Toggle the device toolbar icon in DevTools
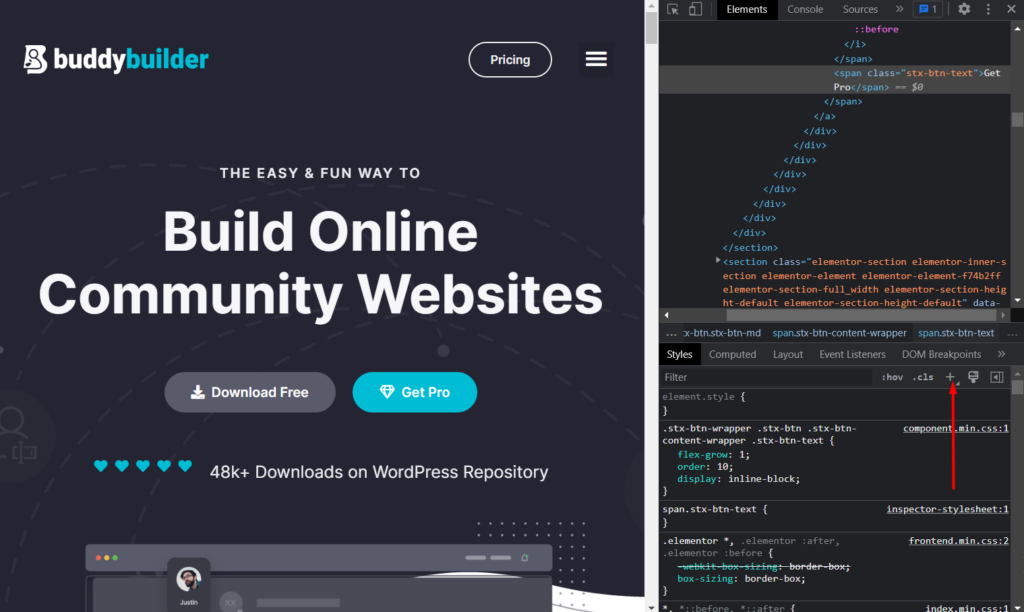The image size is (1024, 612). click(x=696, y=9)
